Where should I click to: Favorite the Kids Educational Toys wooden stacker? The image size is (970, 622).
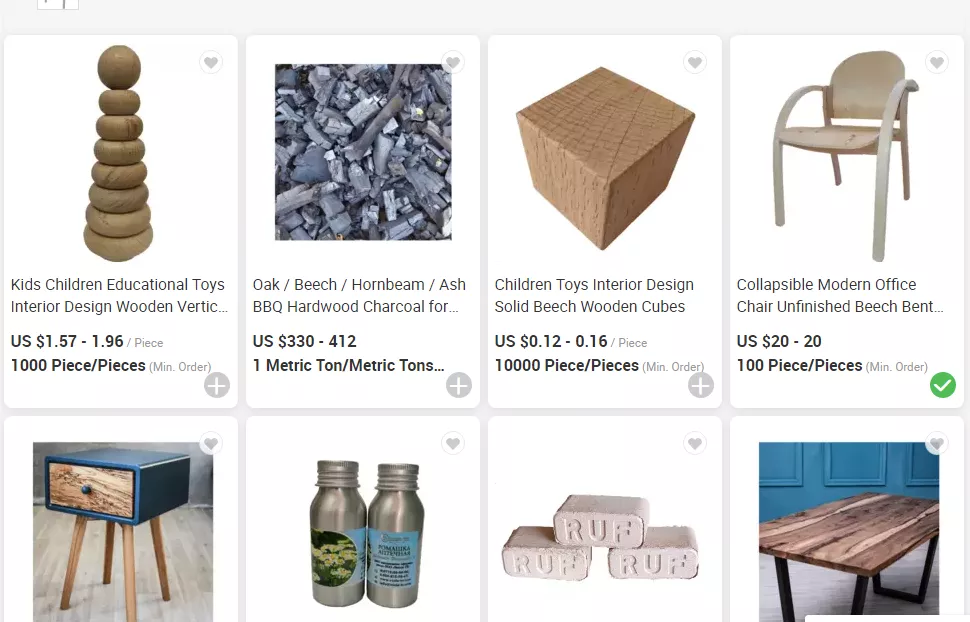211,63
